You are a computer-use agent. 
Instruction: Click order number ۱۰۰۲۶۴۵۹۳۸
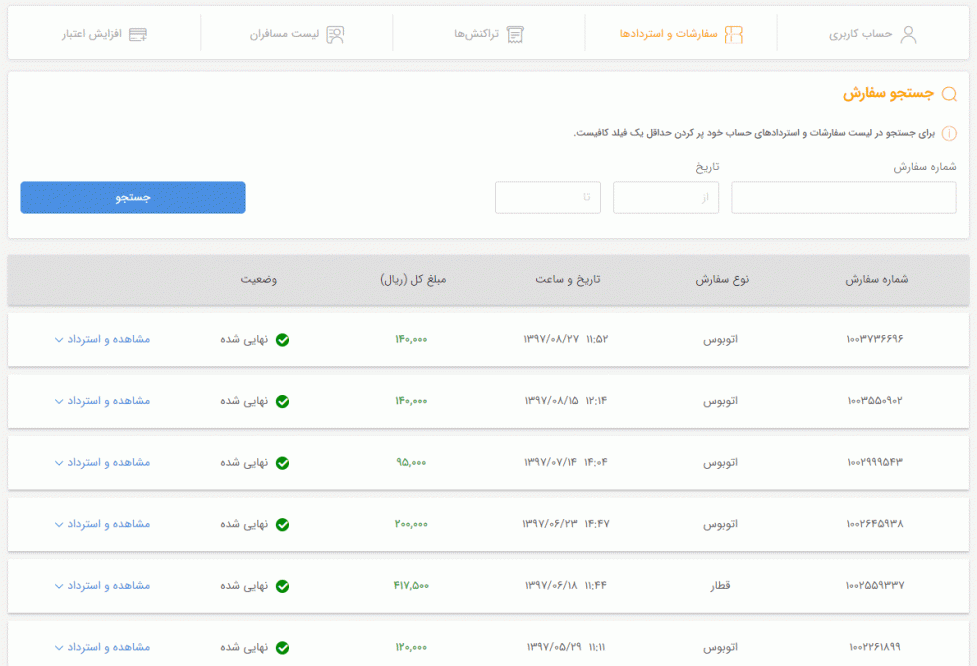coord(875,525)
